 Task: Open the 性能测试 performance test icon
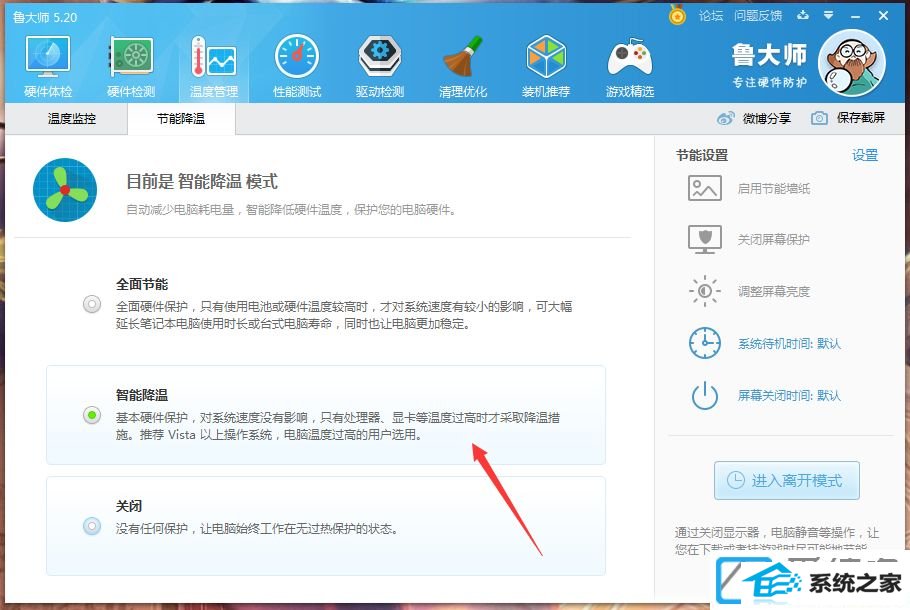coord(297,56)
